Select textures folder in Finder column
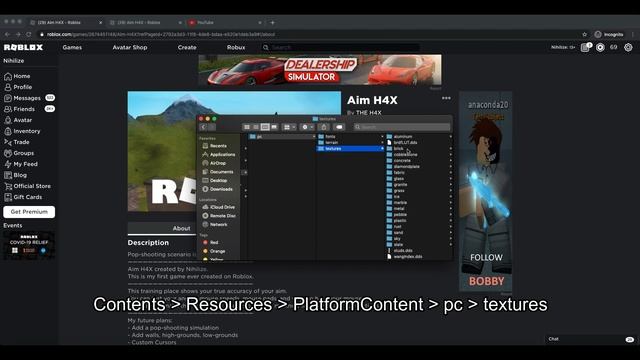The height and width of the screenshot is (360, 640). pos(351,149)
